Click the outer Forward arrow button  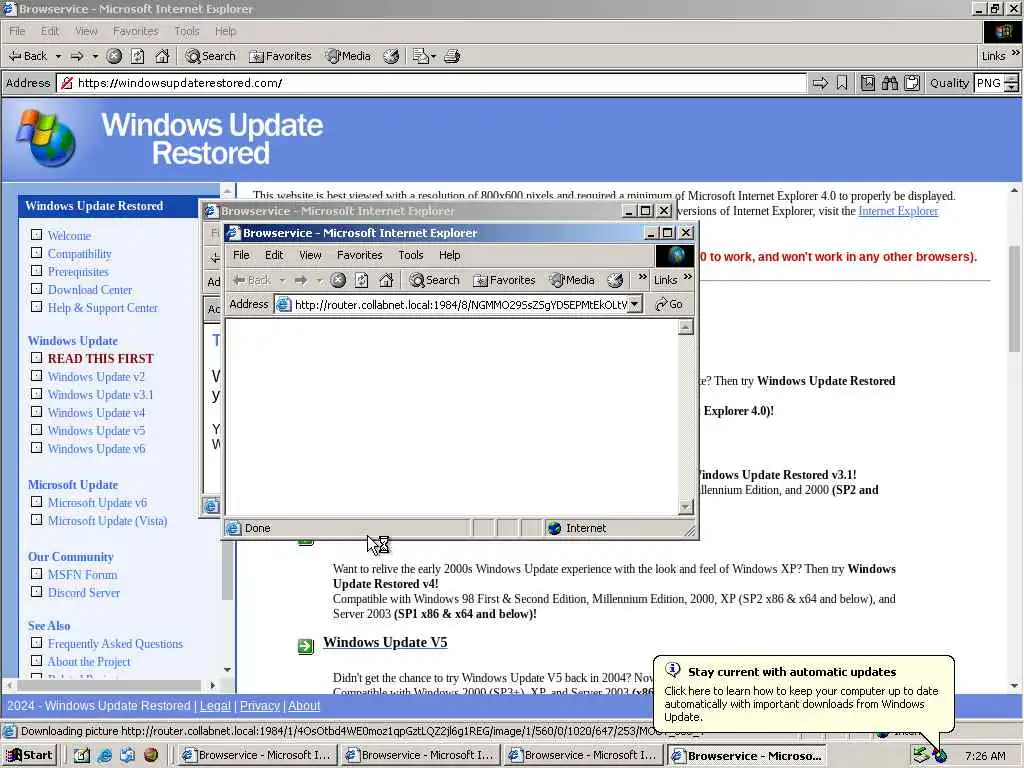77,56
